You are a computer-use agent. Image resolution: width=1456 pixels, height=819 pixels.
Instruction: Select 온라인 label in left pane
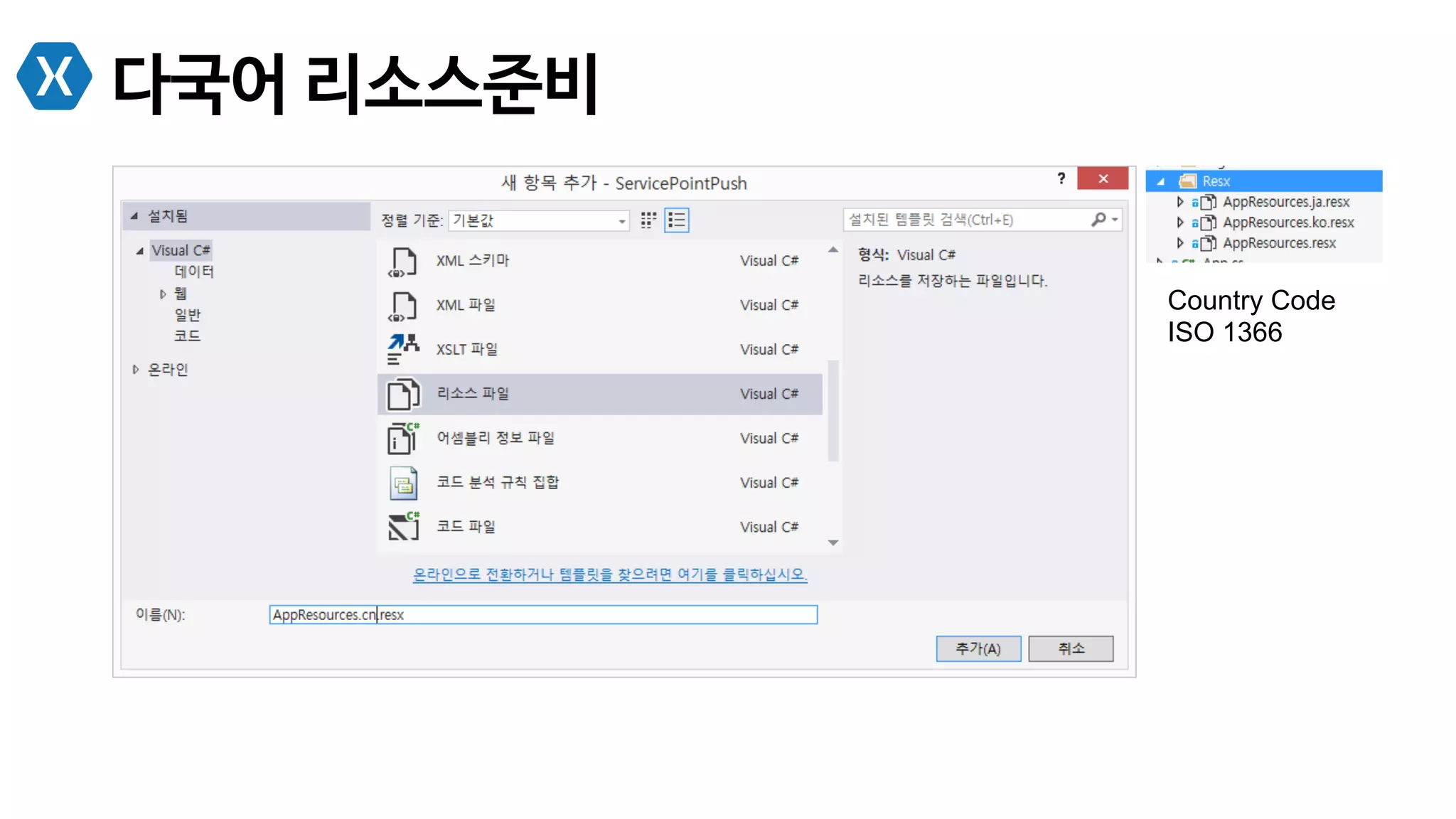tap(168, 370)
